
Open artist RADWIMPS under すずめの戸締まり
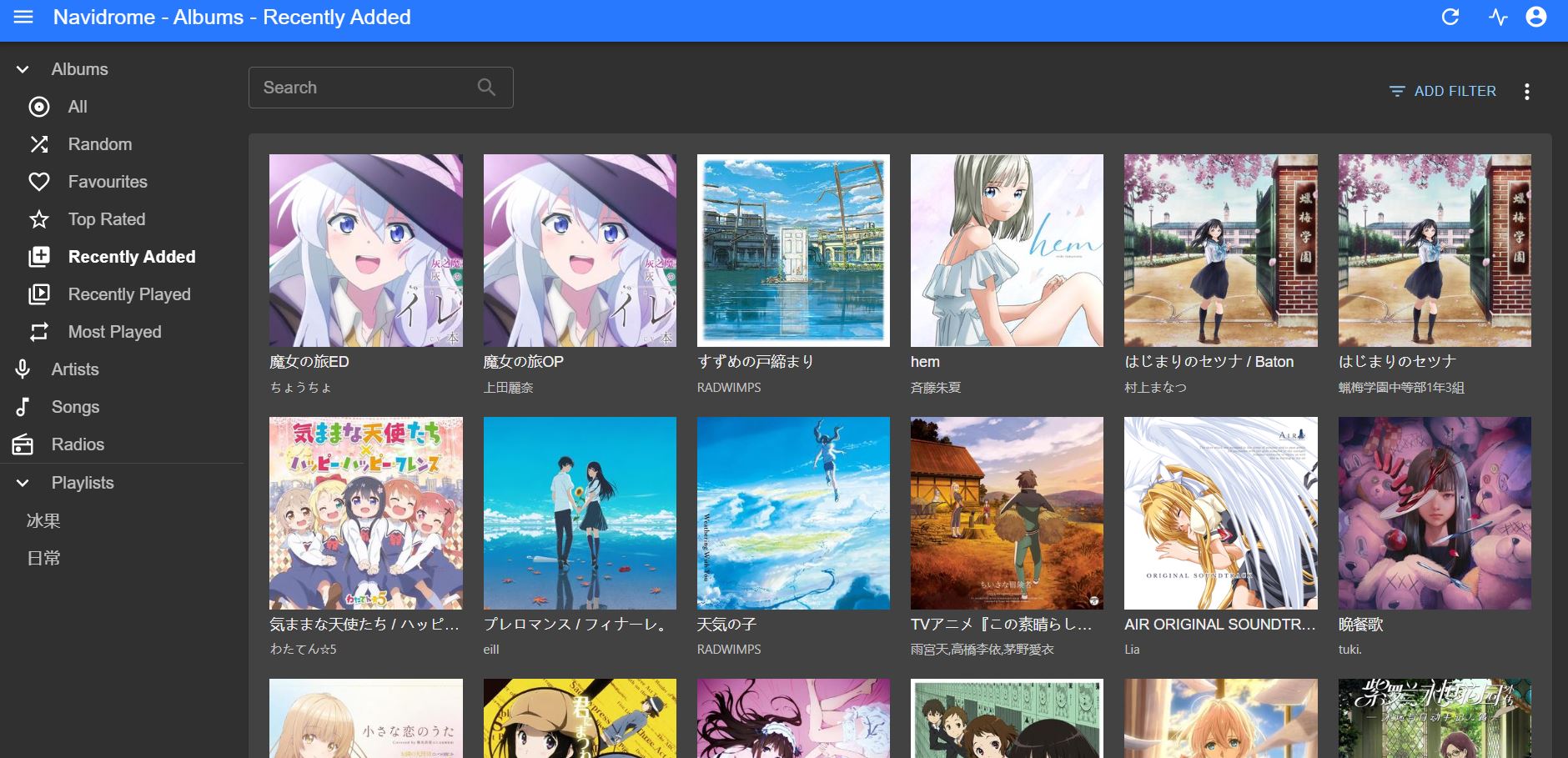click(729, 388)
